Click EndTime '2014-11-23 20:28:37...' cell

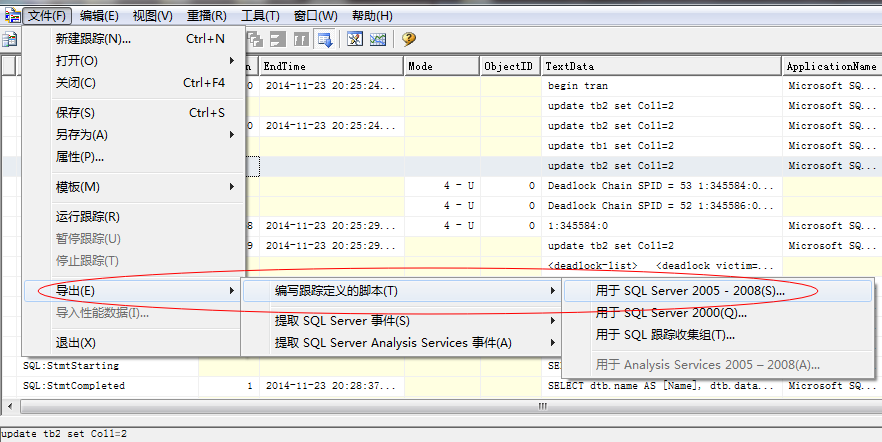tap(331, 386)
